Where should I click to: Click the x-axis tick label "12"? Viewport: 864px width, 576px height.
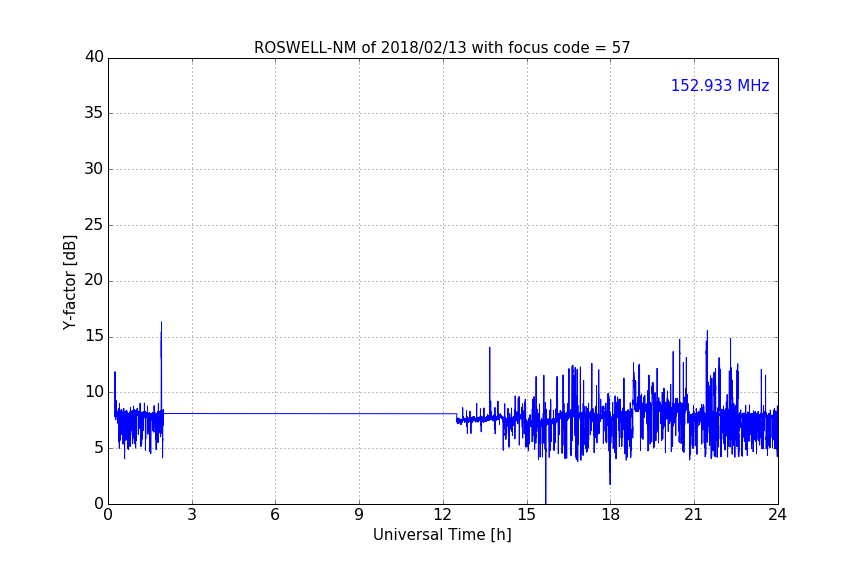(442, 515)
